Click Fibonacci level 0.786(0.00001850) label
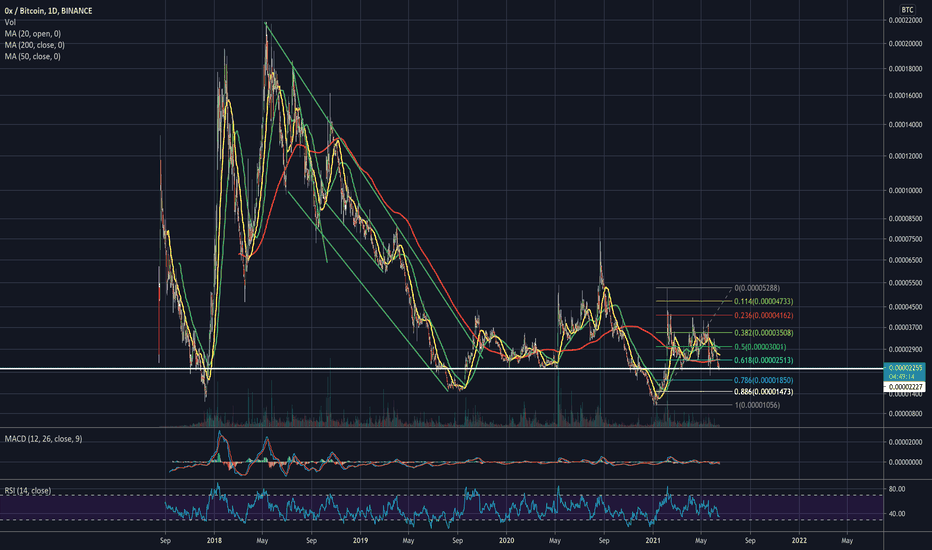 (763, 380)
